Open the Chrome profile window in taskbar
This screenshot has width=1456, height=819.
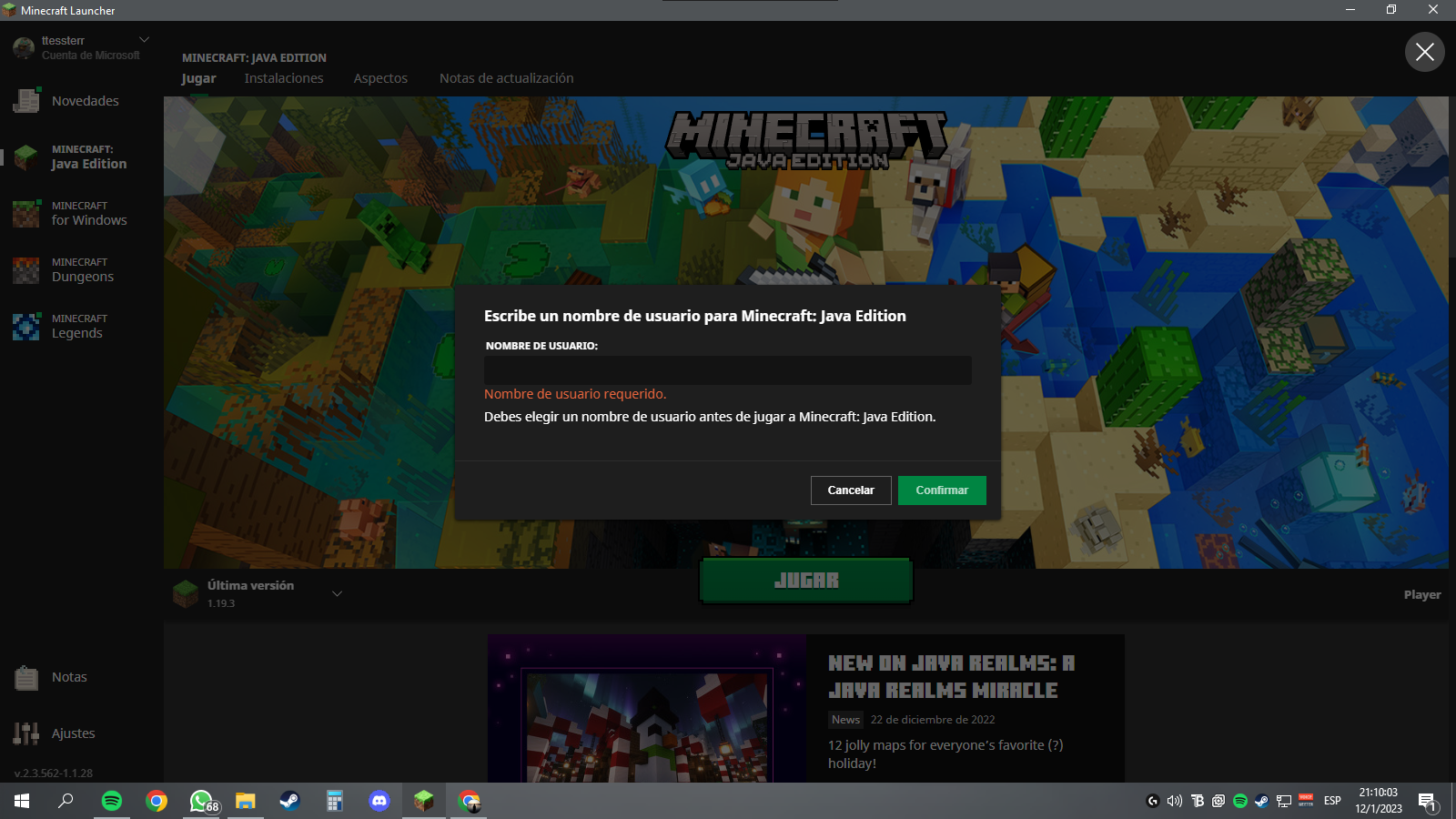[x=469, y=801]
